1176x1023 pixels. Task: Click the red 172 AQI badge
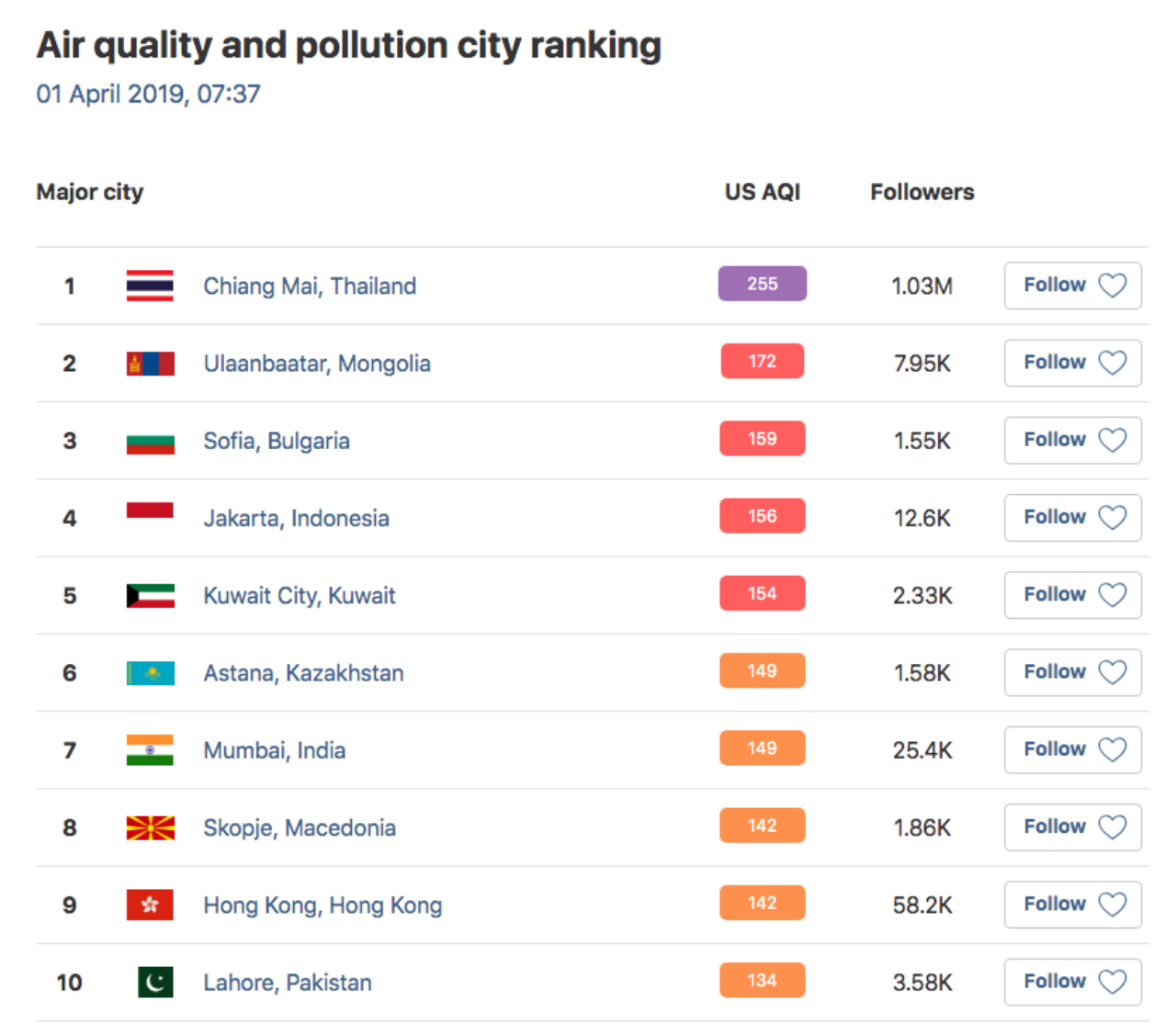click(763, 361)
